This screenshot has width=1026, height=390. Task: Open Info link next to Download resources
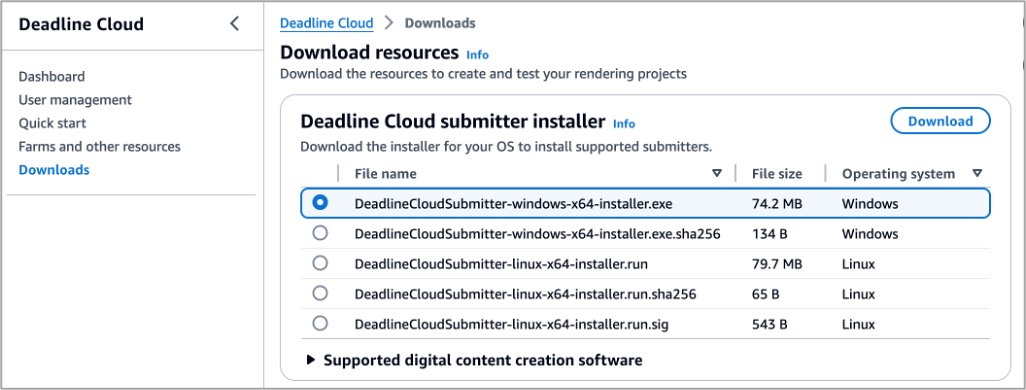pyautogui.click(x=478, y=54)
